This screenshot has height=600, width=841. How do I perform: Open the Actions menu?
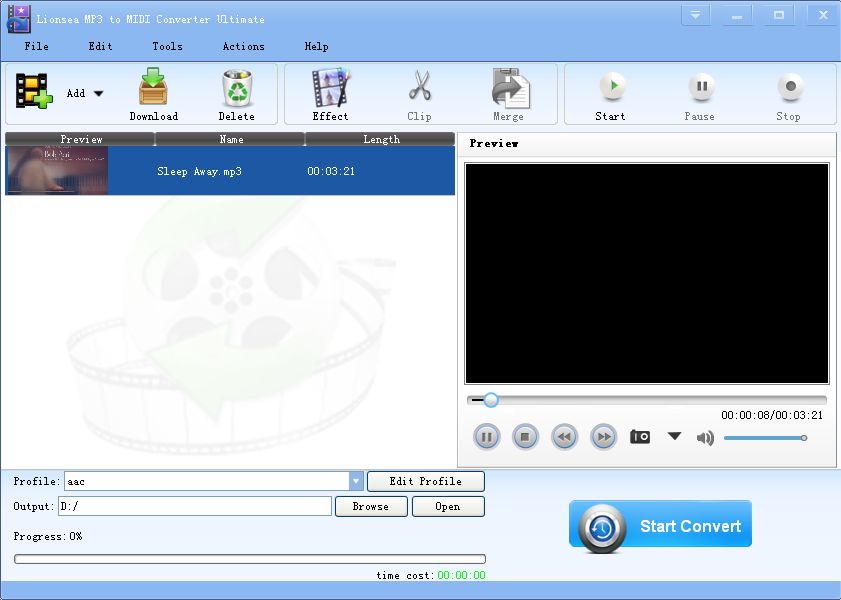[244, 46]
